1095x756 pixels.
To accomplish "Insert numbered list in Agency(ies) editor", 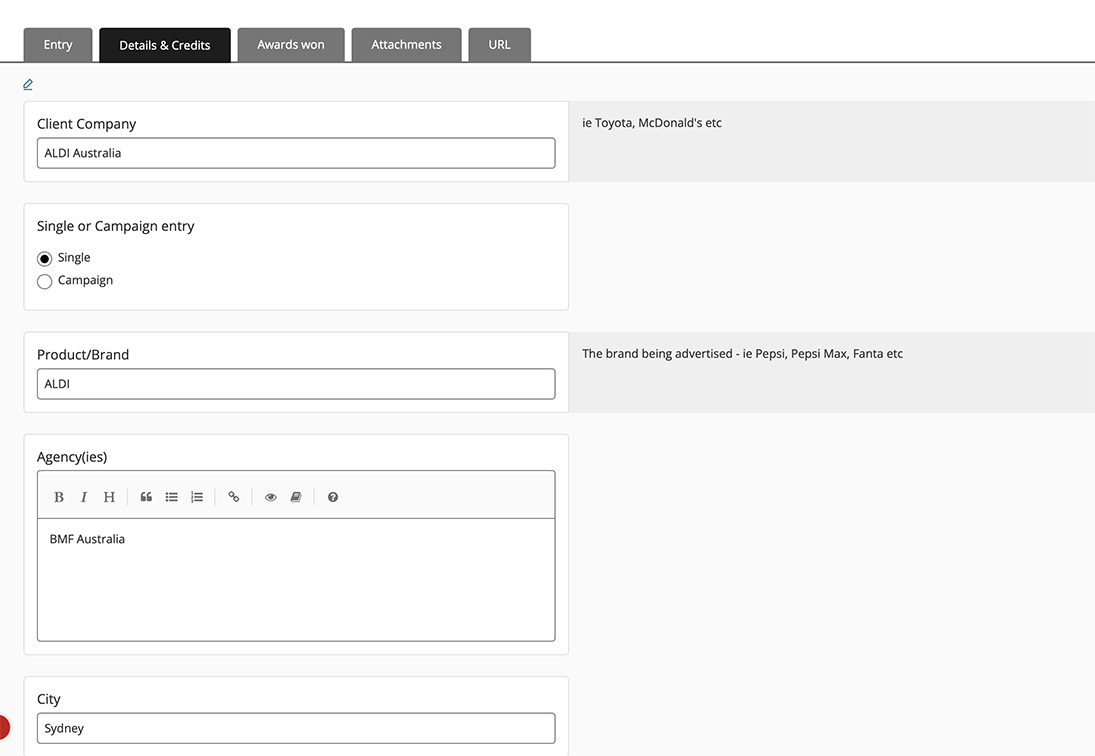I will pos(197,497).
